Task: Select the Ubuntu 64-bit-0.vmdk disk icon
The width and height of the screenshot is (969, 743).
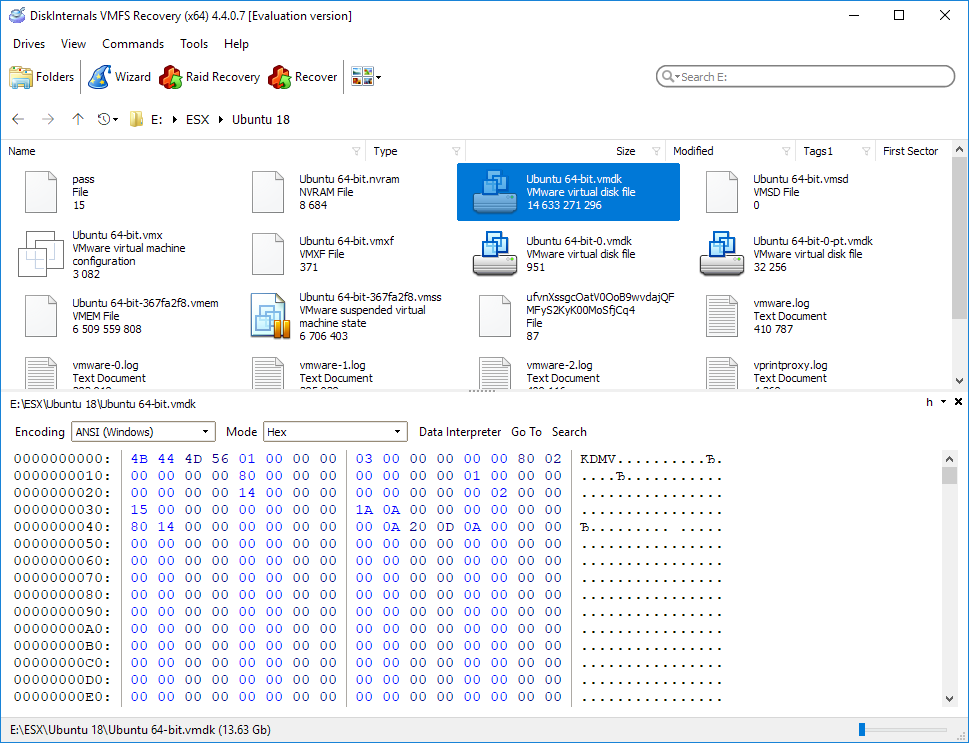Action: [494, 254]
